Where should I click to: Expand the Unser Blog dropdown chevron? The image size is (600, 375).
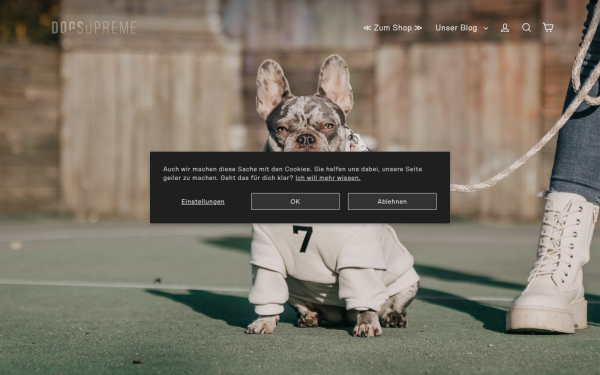tap(486, 28)
